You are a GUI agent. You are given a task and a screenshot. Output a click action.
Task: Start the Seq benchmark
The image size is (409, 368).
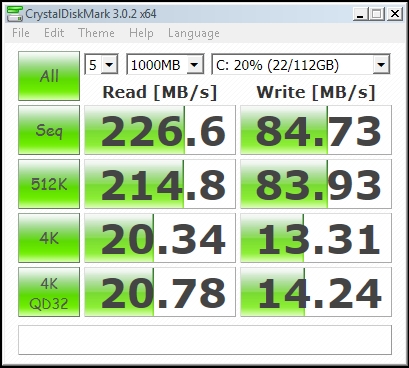(x=49, y=130)
